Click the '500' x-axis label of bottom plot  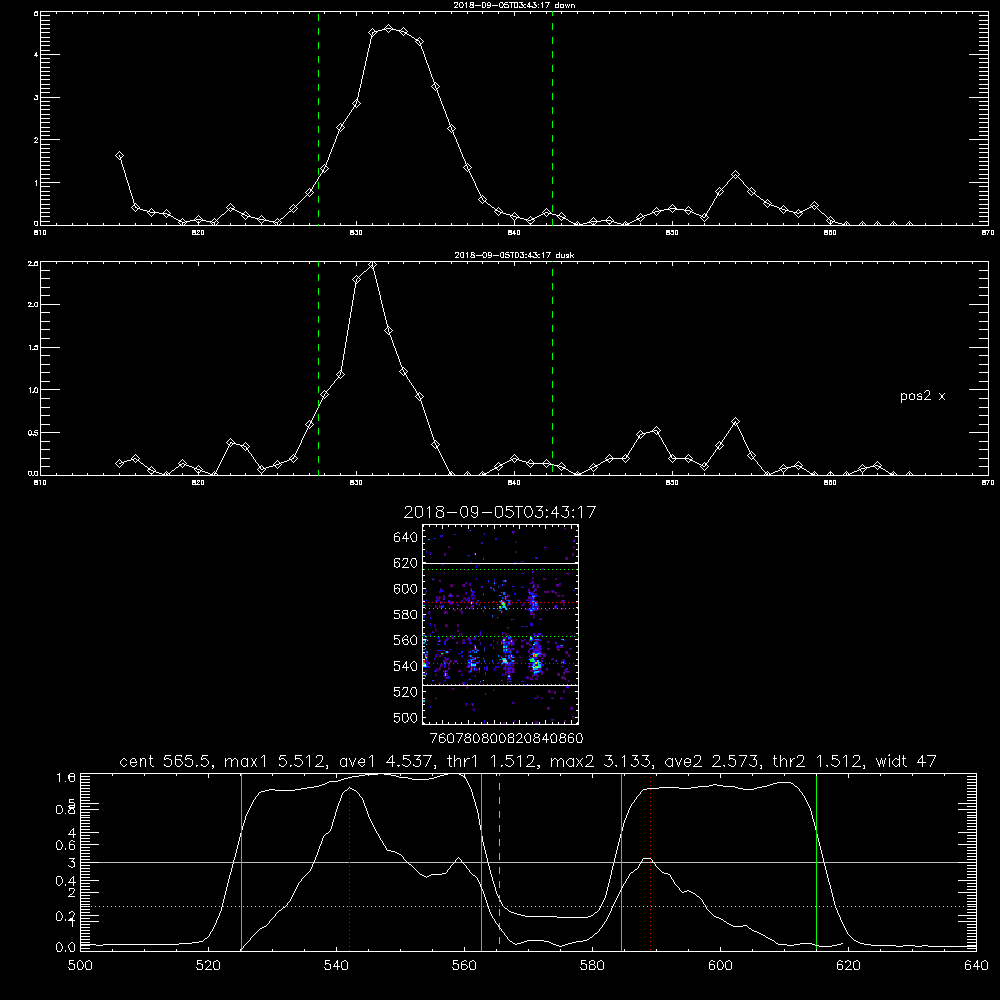pyautogui.click(x=80, y=966)
